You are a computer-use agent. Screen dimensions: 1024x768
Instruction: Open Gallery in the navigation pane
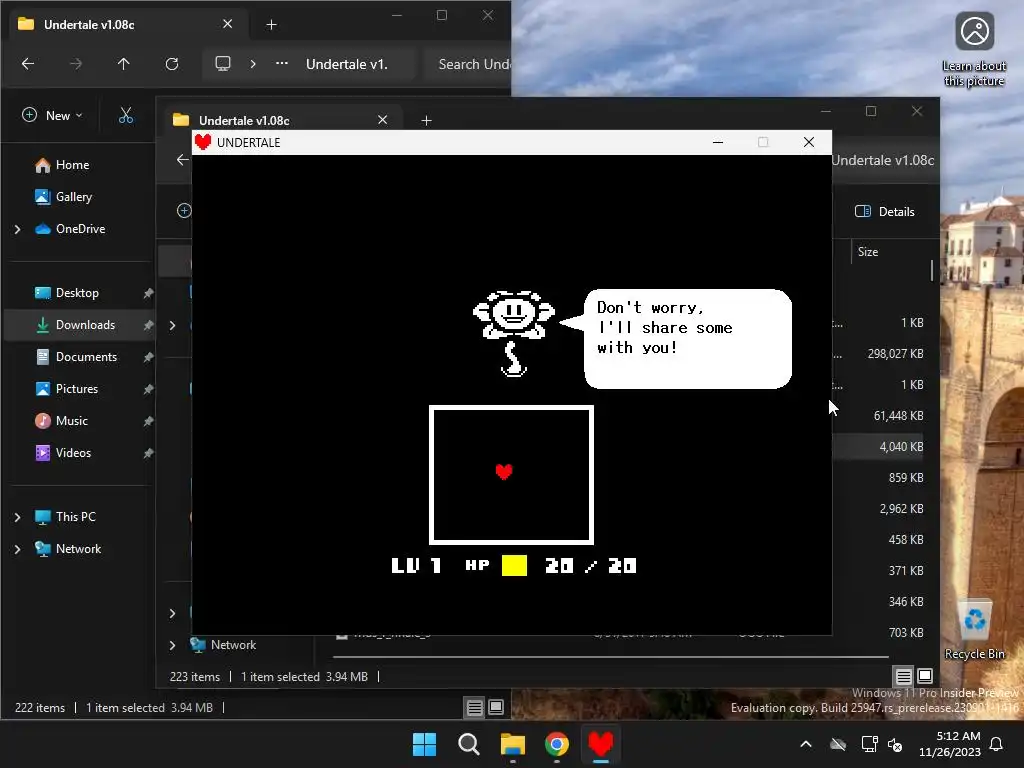tap(63, 197)
